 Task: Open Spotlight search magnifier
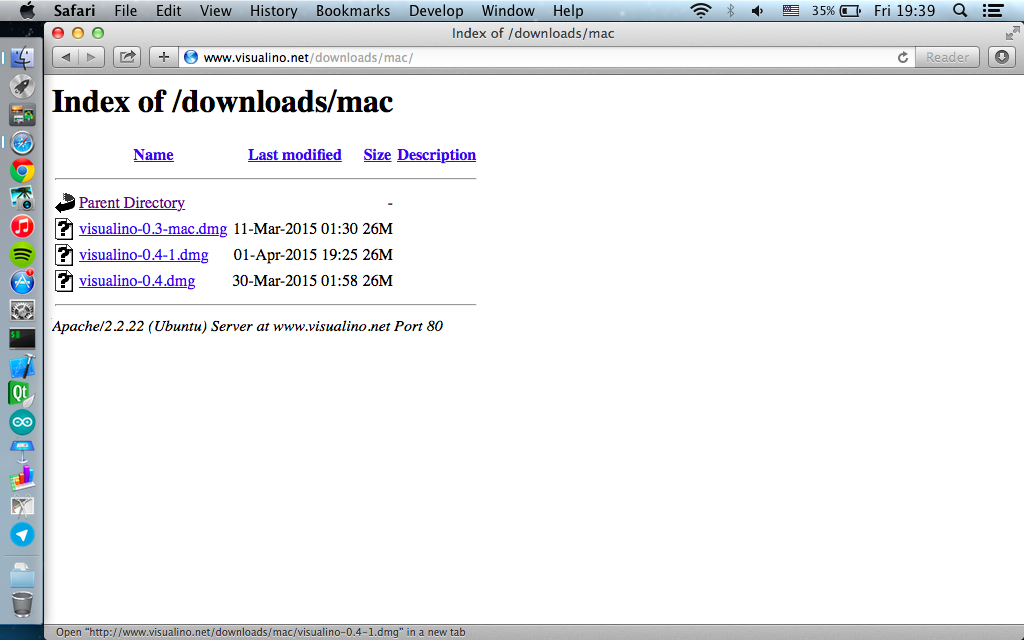click(960, 10)
